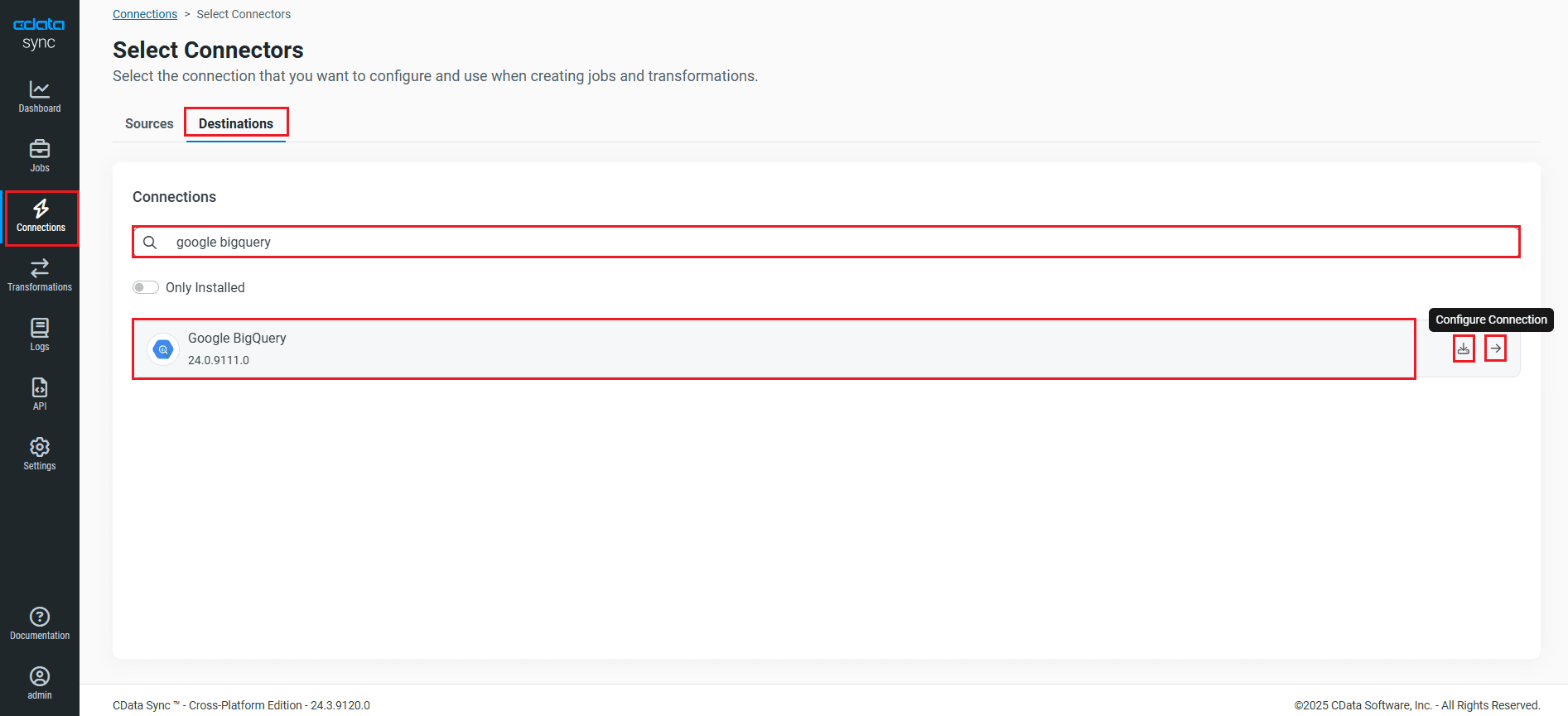The width and height of the screenshot is (1568, 716).
Task: Open Settings gear in sidebar
Action: pyautogui.click(x=40, y=454)
